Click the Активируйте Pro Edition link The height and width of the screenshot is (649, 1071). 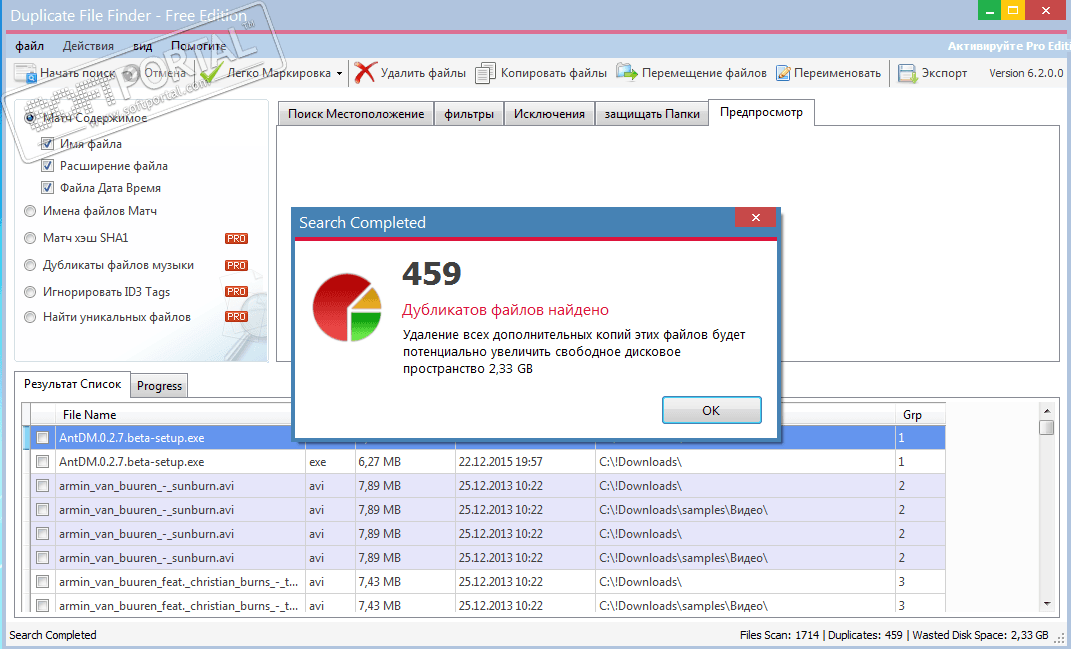(1009, 46)
